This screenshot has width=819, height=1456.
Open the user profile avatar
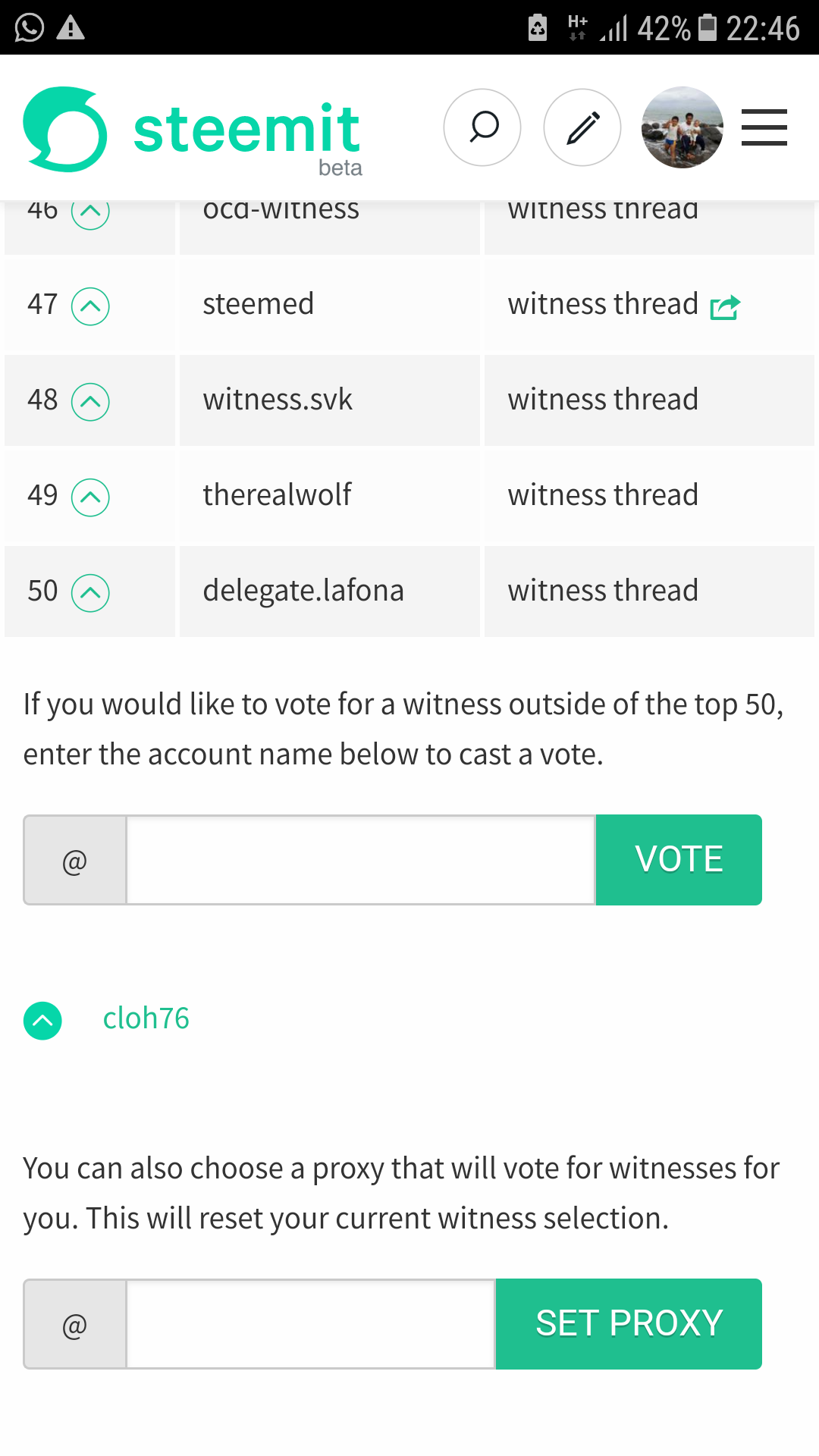point(682,127)
